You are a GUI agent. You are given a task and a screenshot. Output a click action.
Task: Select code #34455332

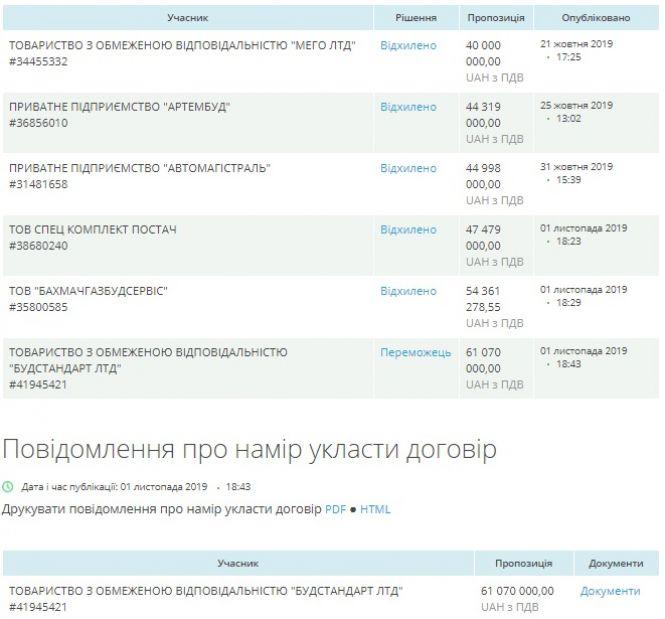point(38,62)
